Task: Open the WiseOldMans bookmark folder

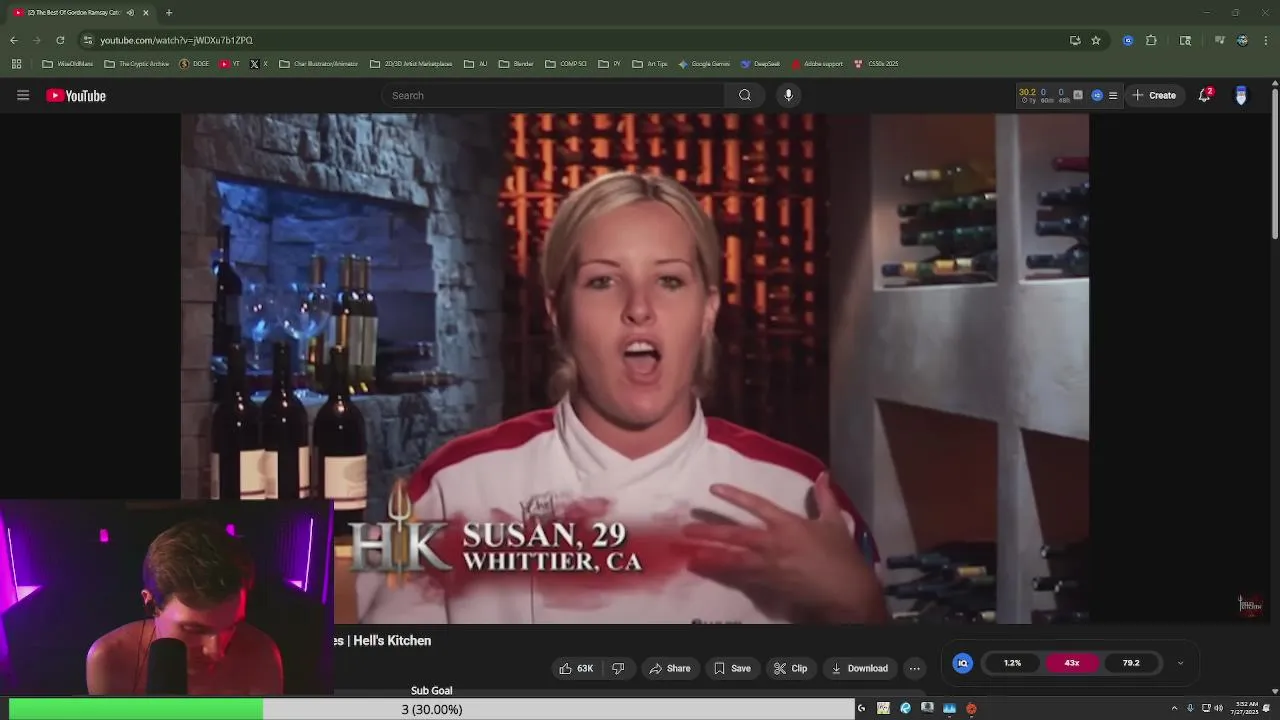Action: 68,64
